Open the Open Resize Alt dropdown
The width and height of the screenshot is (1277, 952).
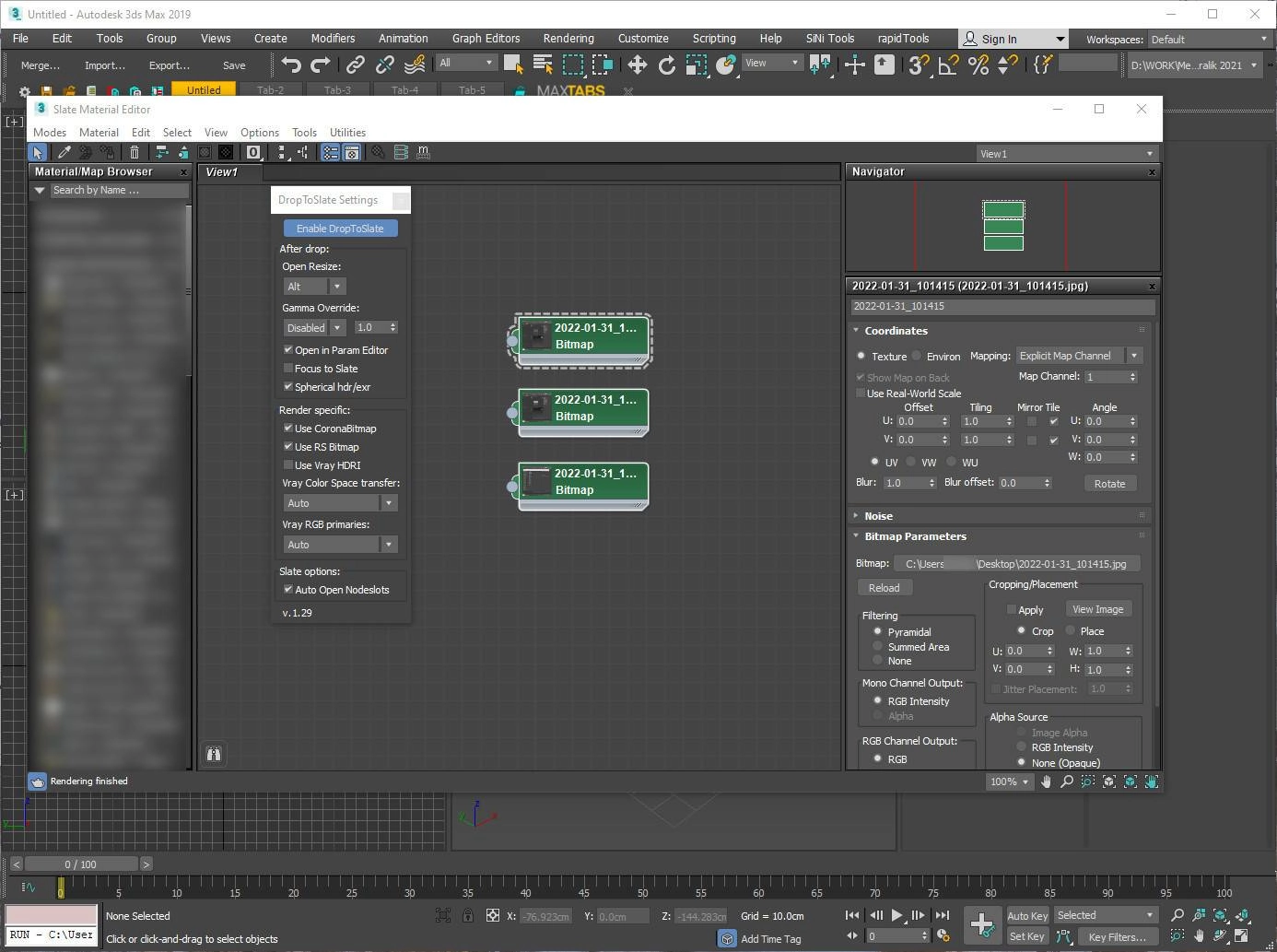tap(314, 287)
